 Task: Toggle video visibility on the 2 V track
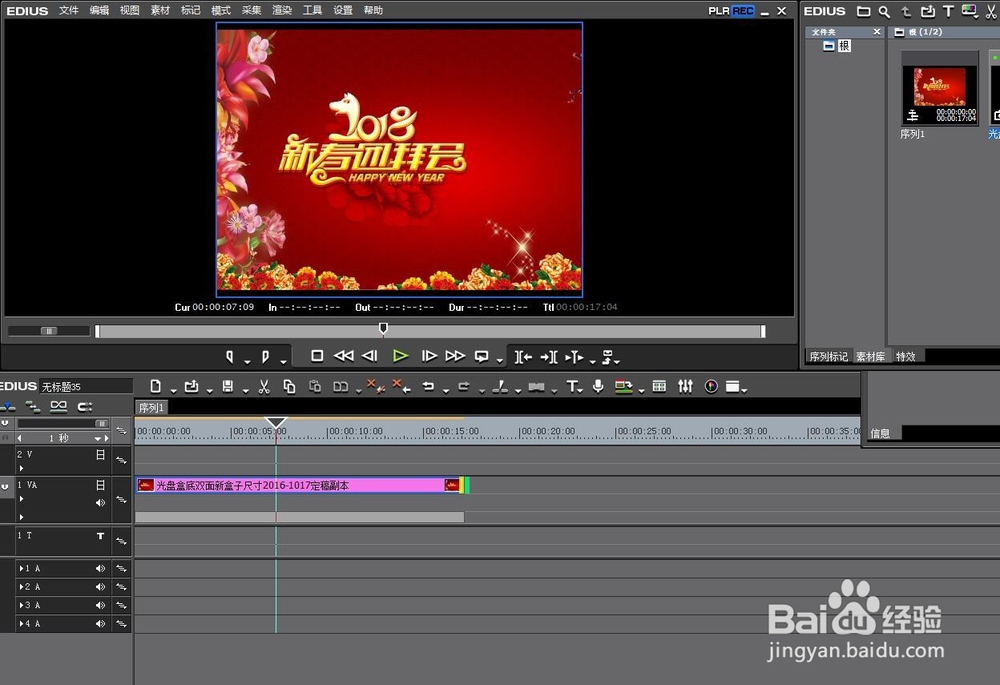[x=100, y=455]
